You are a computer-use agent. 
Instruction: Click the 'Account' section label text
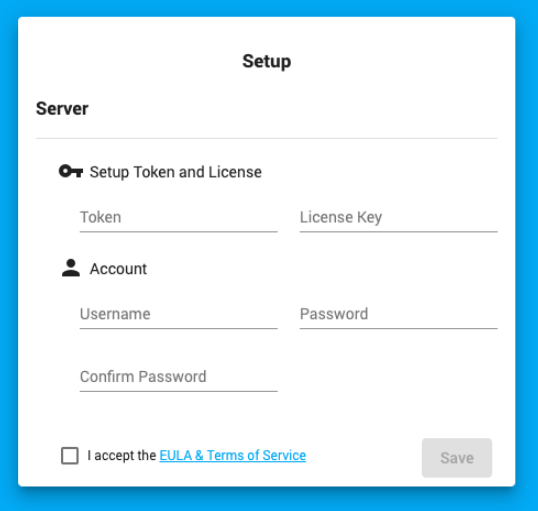[x=118, y=269]
